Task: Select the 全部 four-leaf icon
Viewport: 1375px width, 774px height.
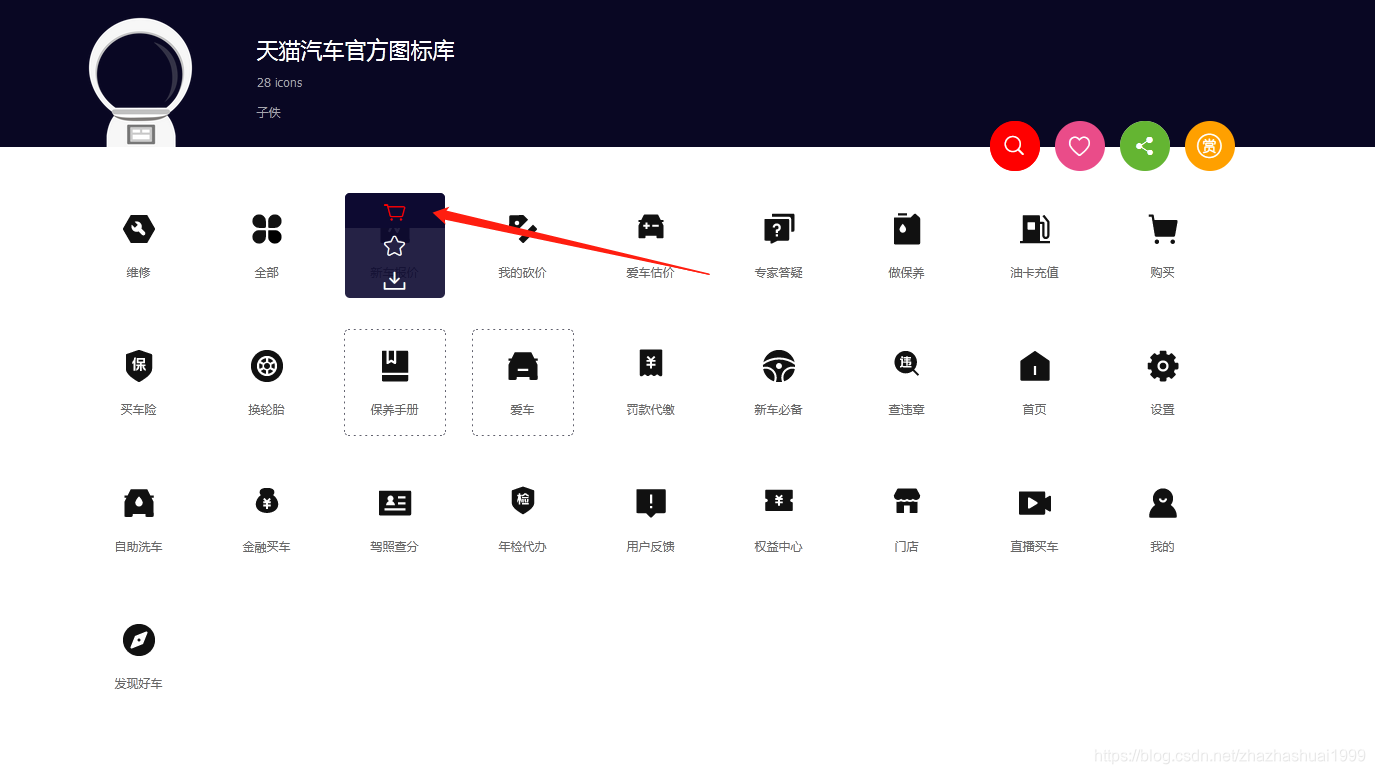Action: [x=267, y=229]
